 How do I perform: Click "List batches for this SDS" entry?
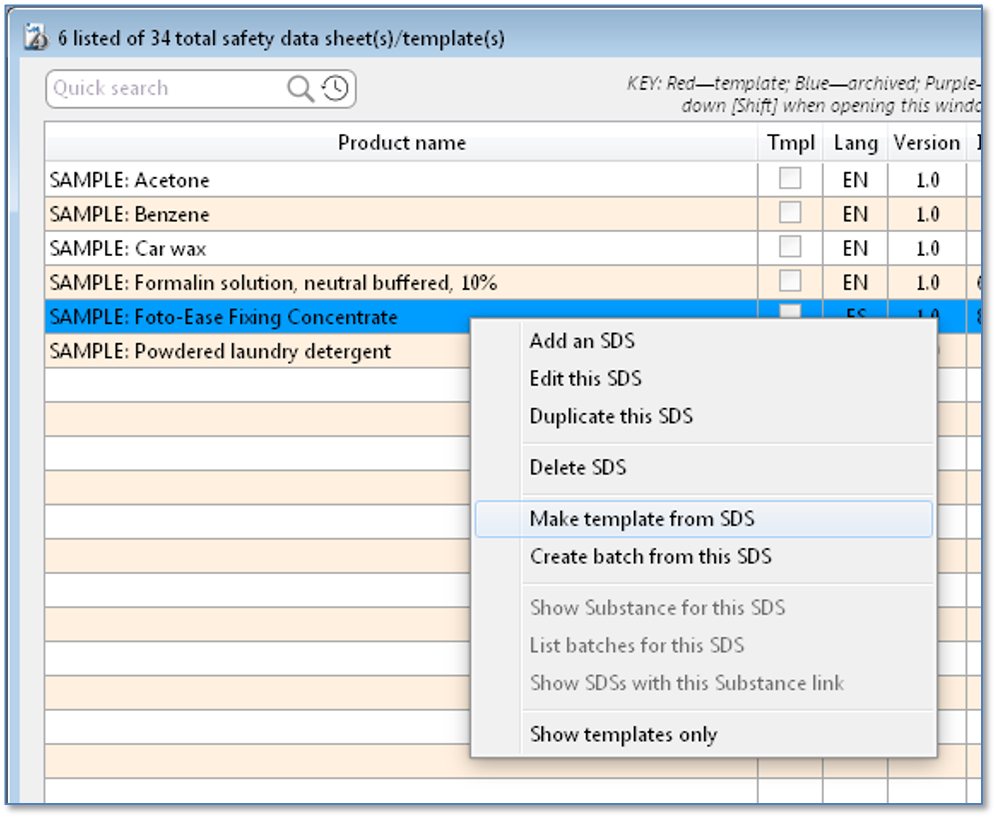pyautogui.click(x=704, y=645)
